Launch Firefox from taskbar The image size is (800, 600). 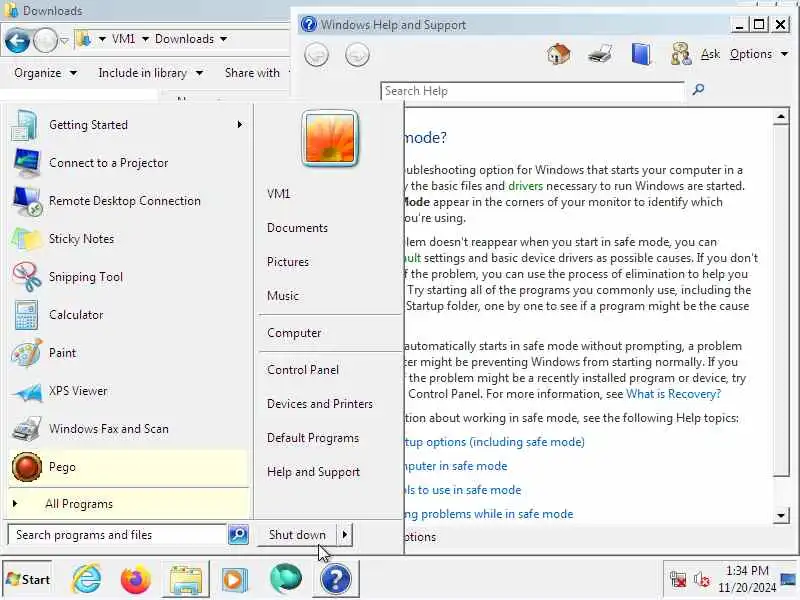(136, 580)
